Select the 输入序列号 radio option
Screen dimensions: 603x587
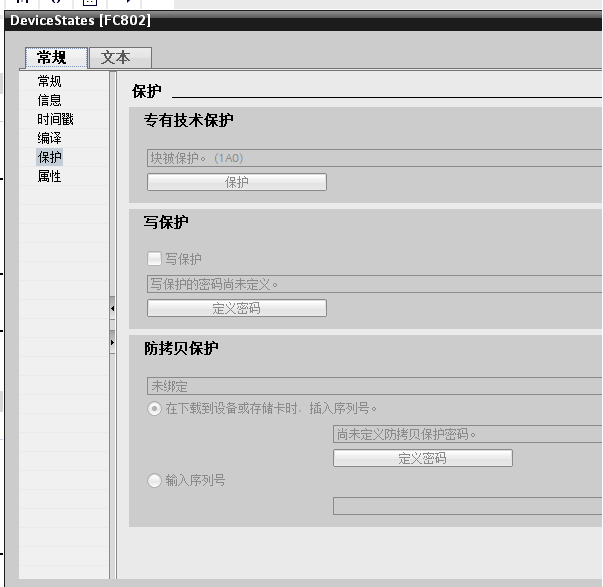(x=154, y=481)
